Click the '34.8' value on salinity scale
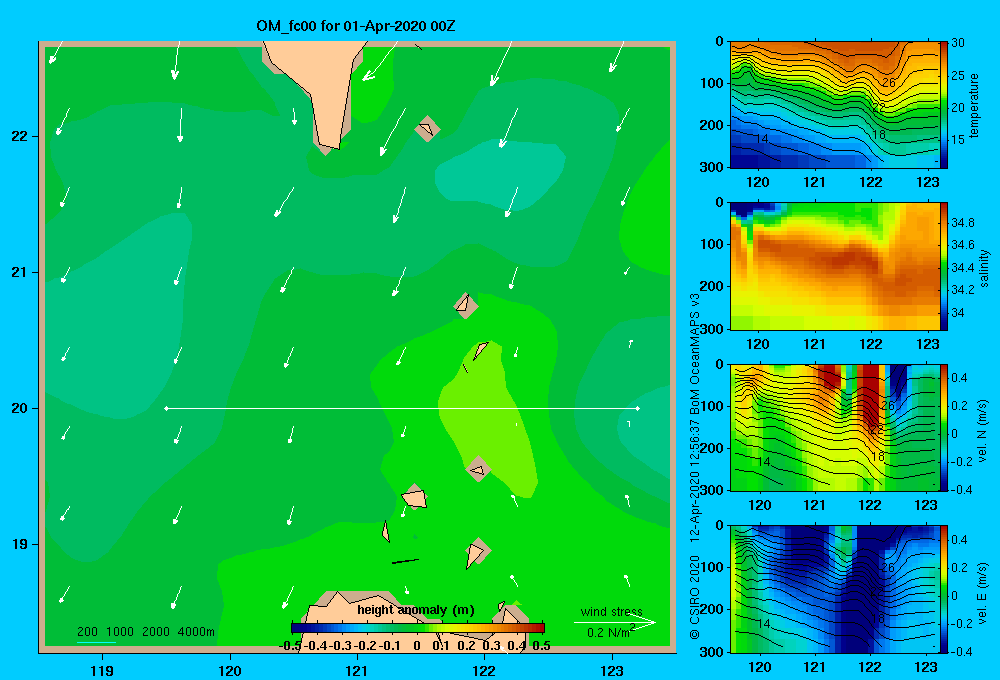 tap(962, 223)
